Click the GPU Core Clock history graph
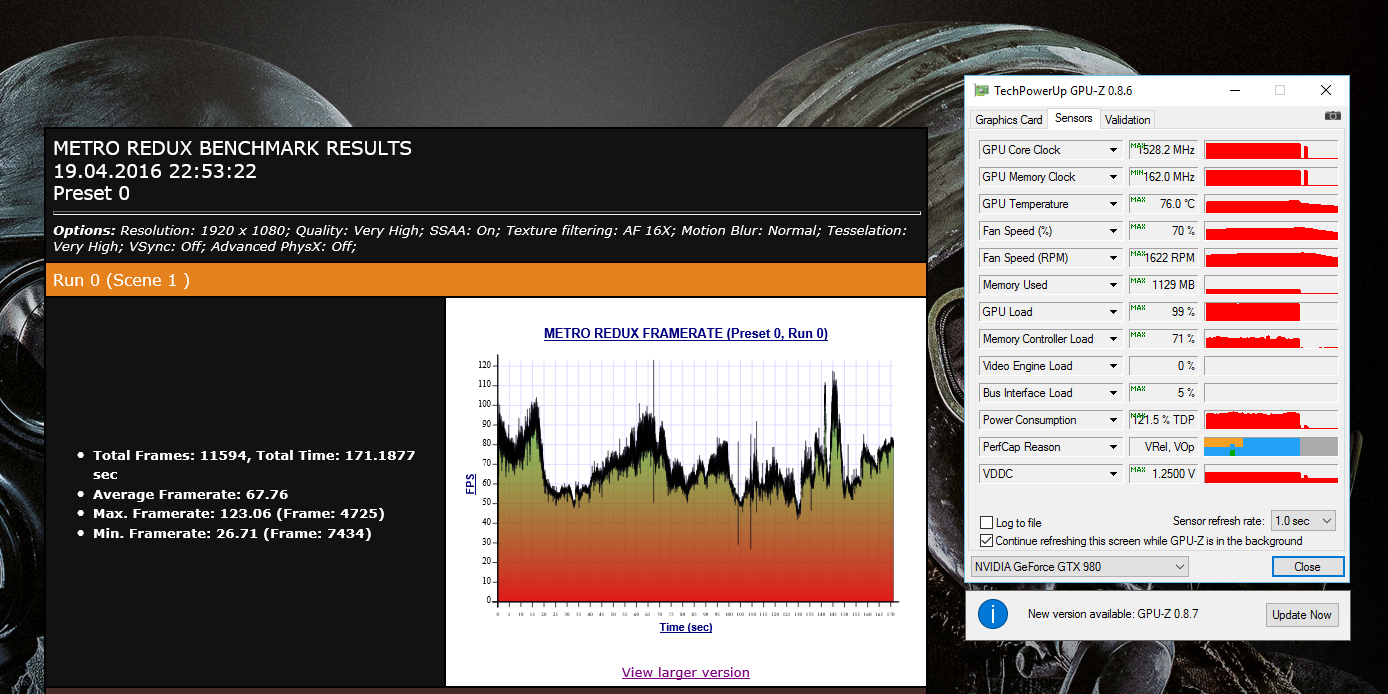This screenshot has height=694, width=1388. coord(1271,150)
